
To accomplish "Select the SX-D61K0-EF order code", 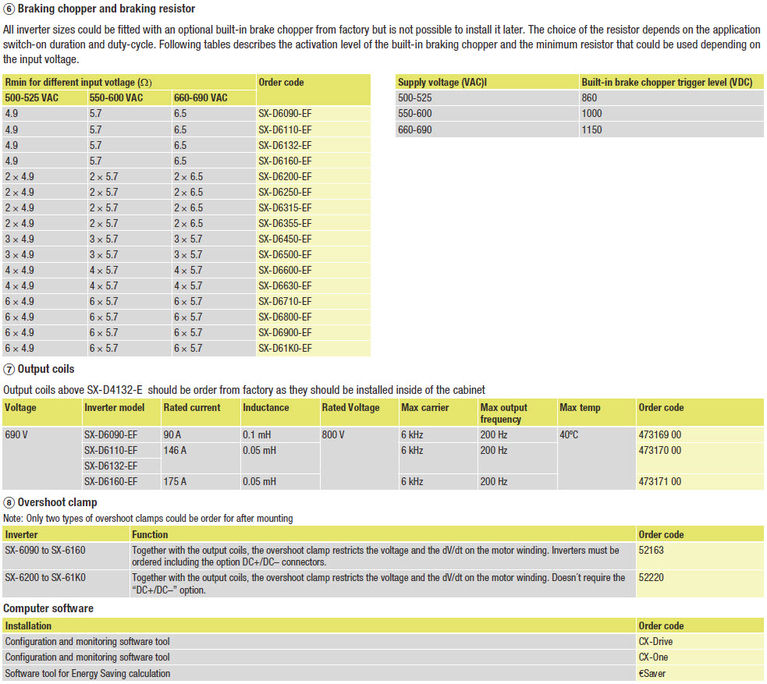I will coord(285,348).
